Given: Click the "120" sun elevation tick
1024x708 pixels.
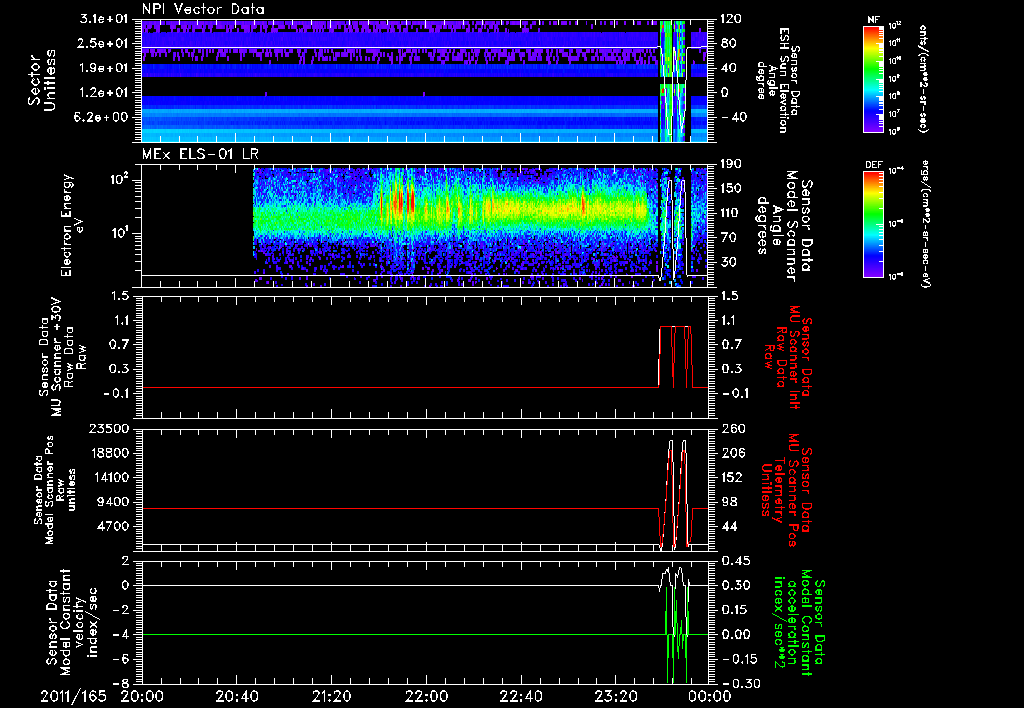Looking at the screenshot, I should pos(733,19).
